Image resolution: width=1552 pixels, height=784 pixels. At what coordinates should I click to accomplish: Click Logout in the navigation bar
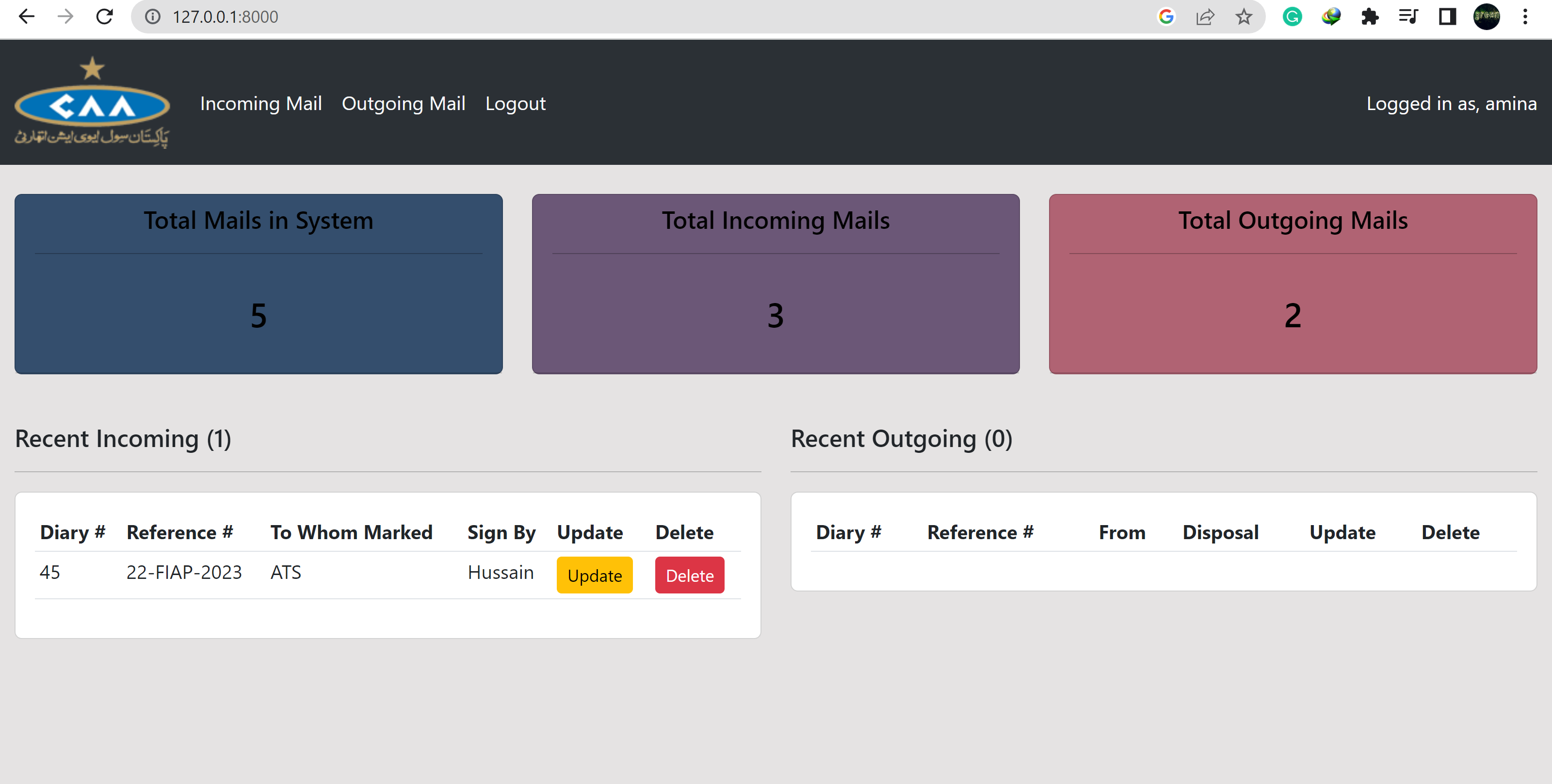[x=515, y=103]
